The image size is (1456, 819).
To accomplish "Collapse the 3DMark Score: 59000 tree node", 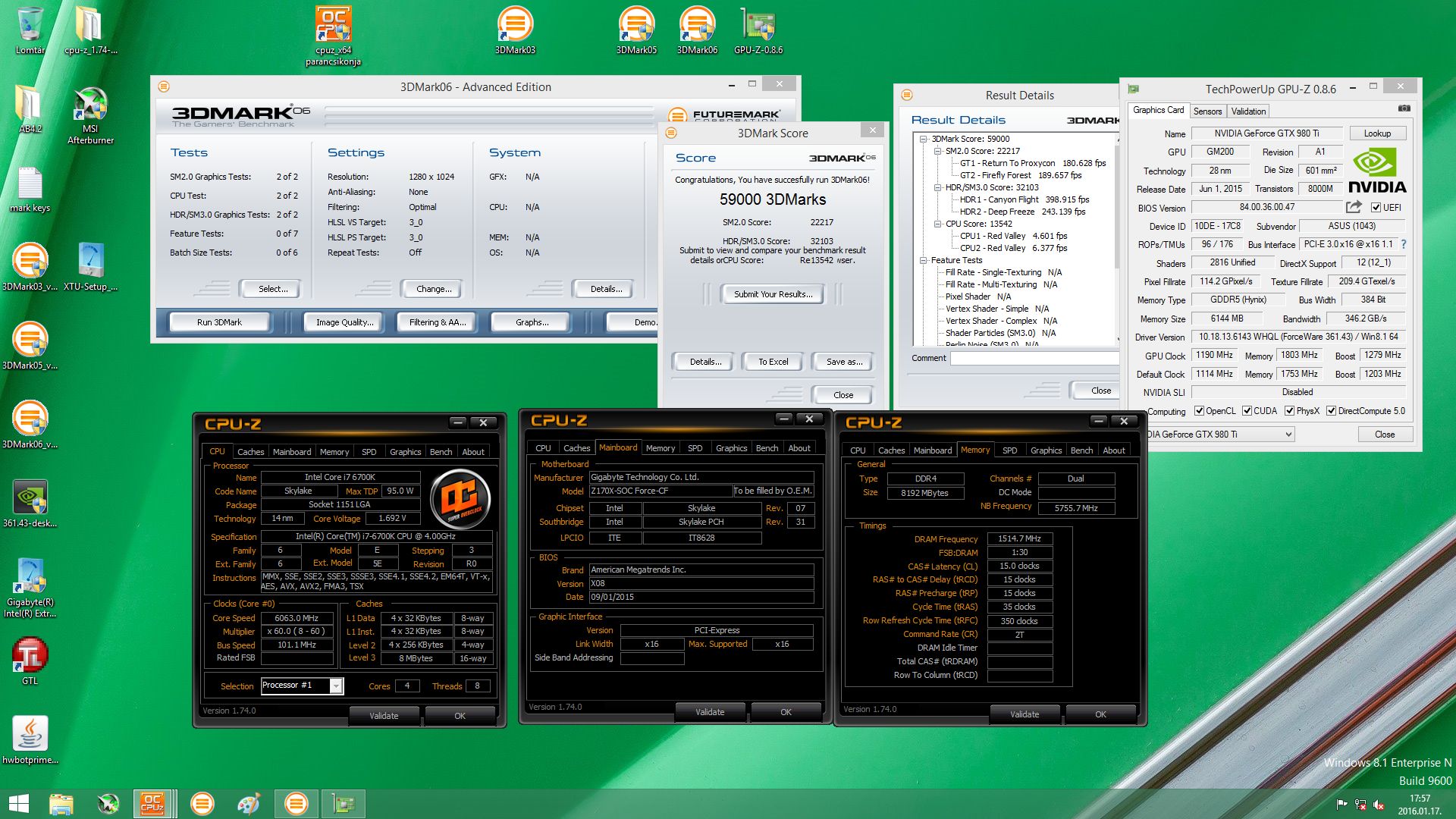I will click(x=923, y=139).
